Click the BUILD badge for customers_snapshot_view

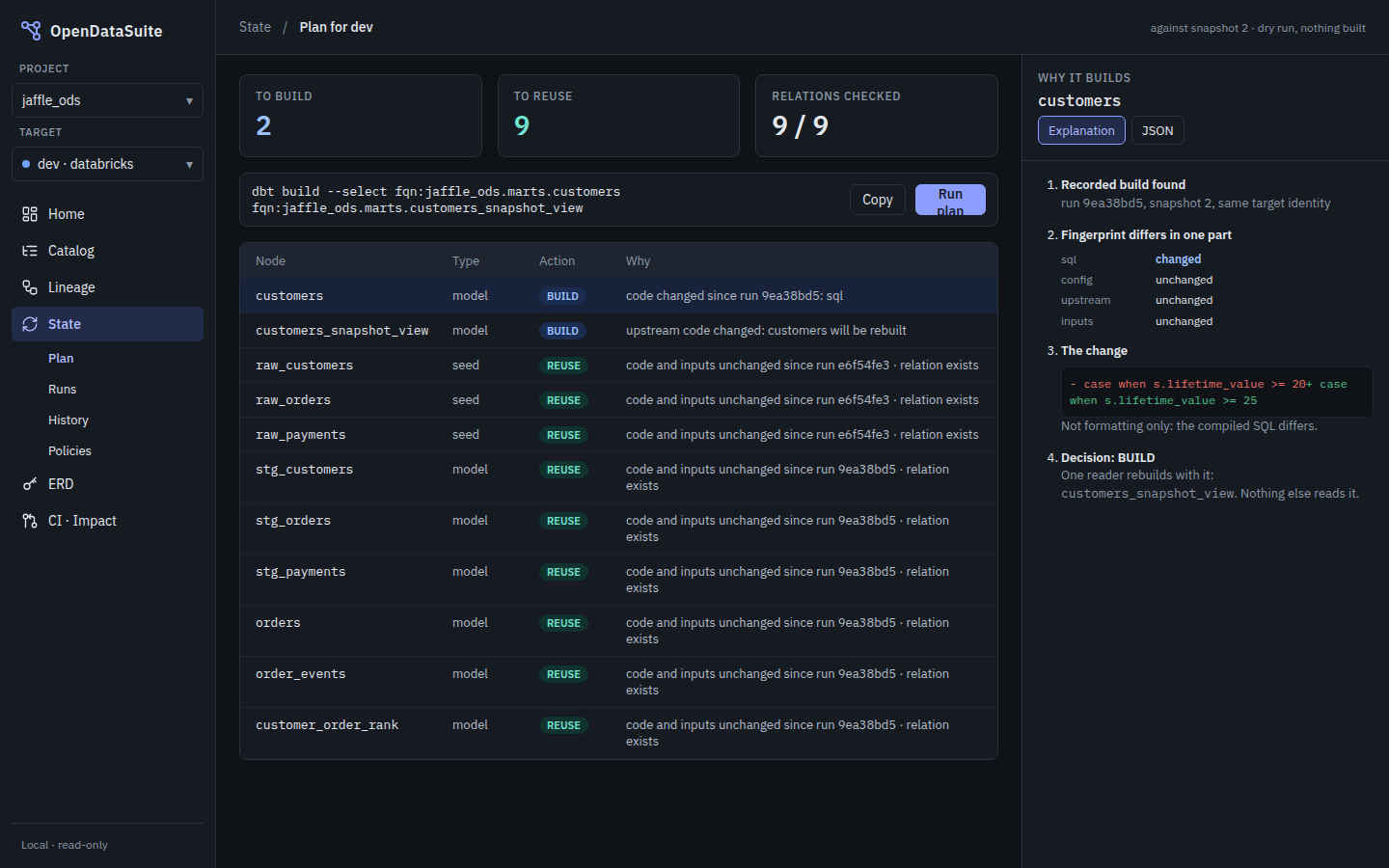point(562,331)
